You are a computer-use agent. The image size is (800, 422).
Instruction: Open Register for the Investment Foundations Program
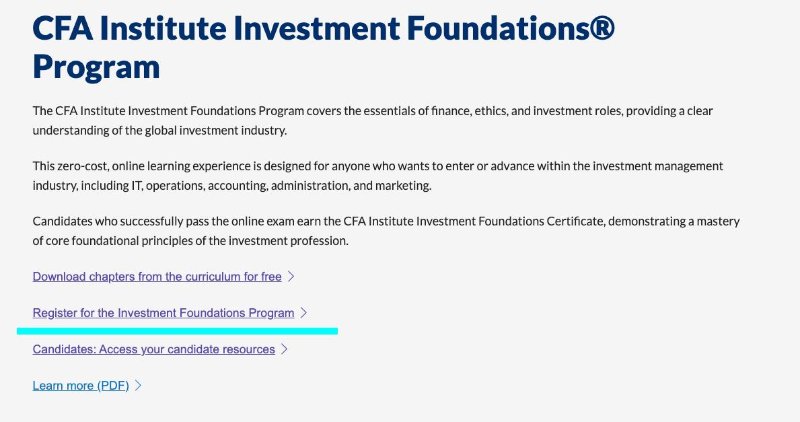point(163,313)
